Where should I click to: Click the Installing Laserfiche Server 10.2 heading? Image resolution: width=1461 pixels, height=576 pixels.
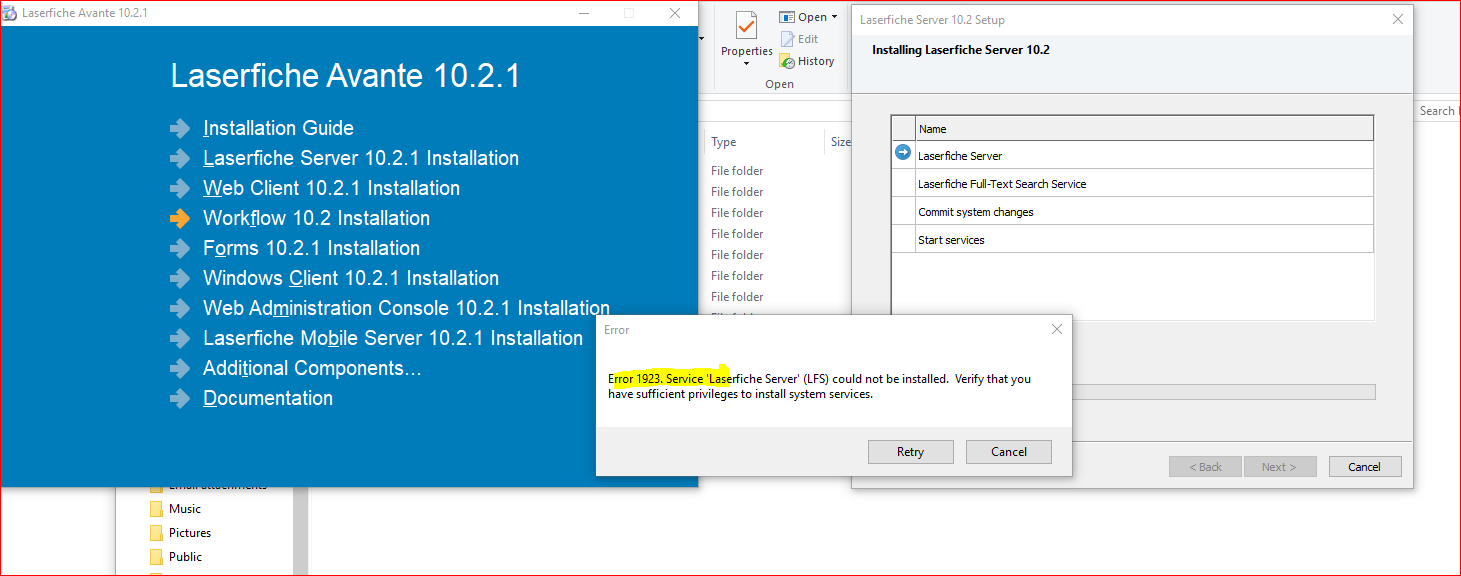coord(960,50)
